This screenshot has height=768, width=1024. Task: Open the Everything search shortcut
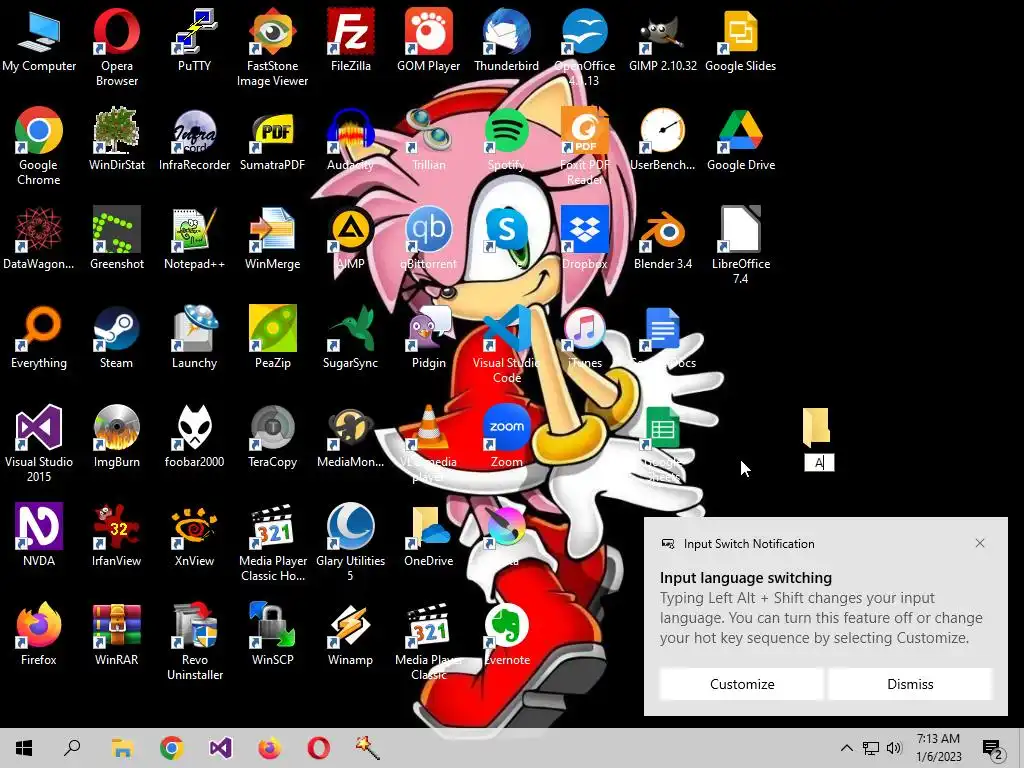coord(39,328)
